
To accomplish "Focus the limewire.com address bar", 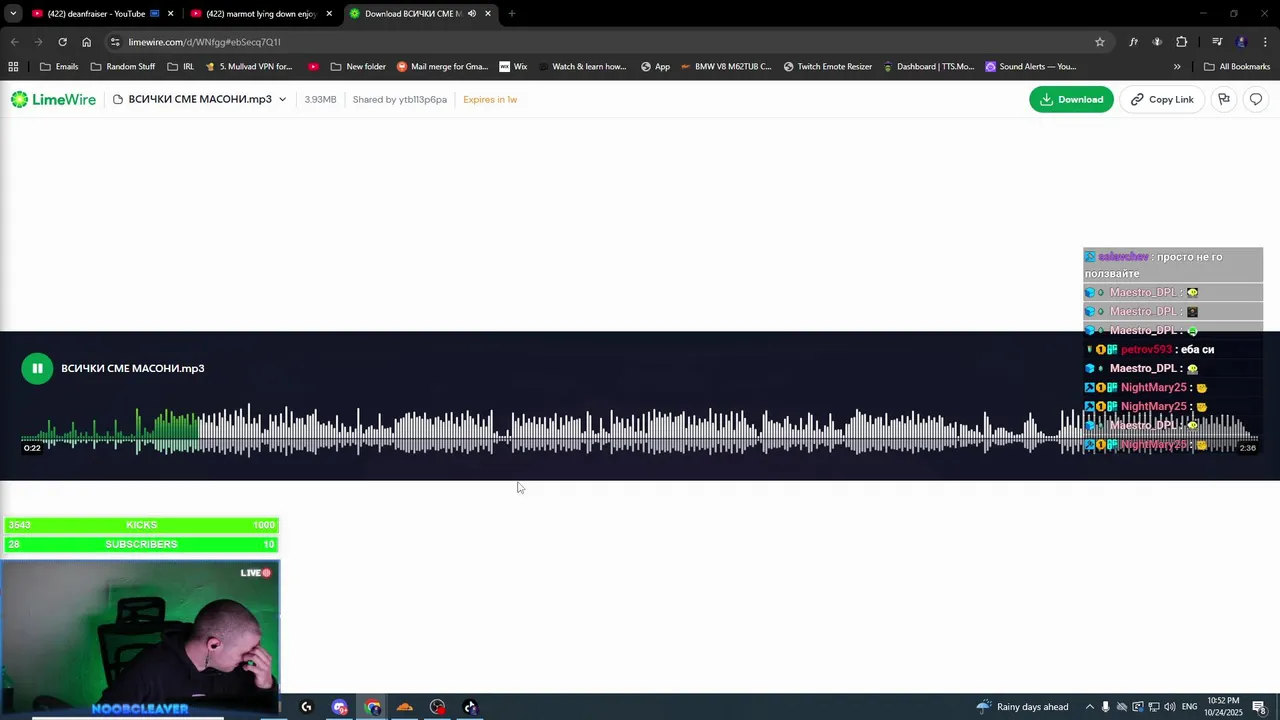I will [600, 42].
